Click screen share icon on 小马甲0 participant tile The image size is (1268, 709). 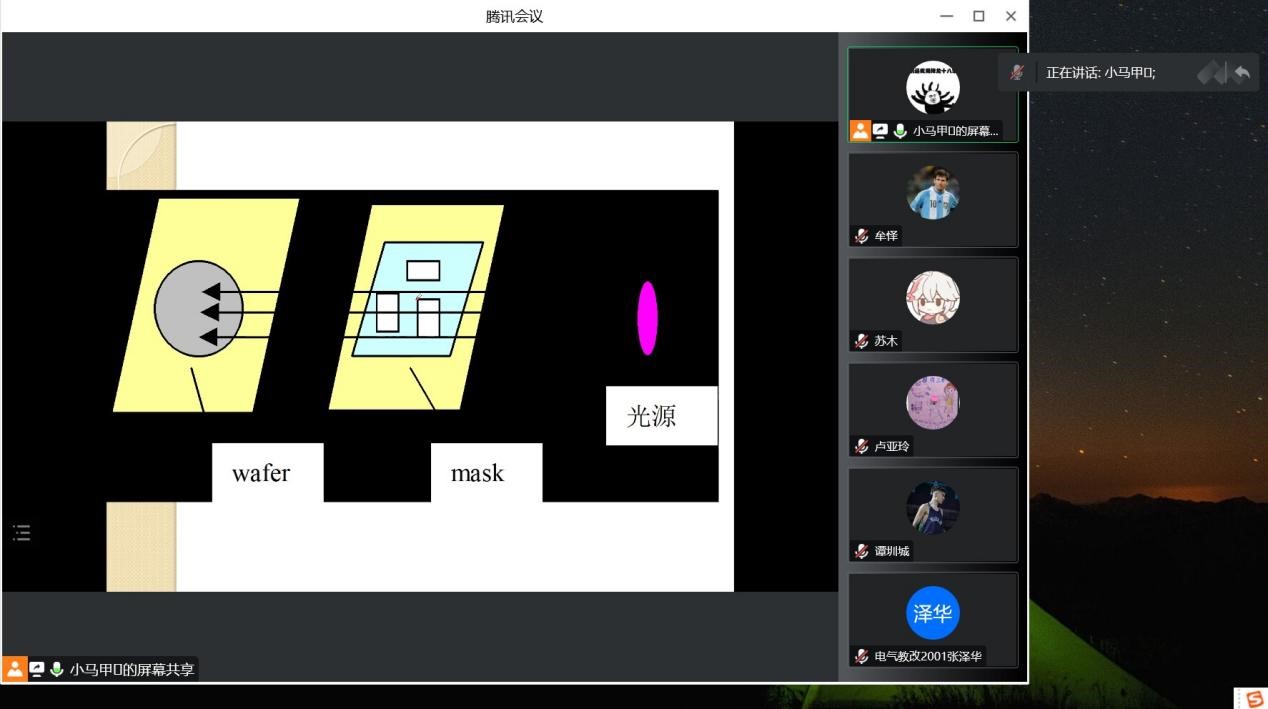[x=880, y=130]
